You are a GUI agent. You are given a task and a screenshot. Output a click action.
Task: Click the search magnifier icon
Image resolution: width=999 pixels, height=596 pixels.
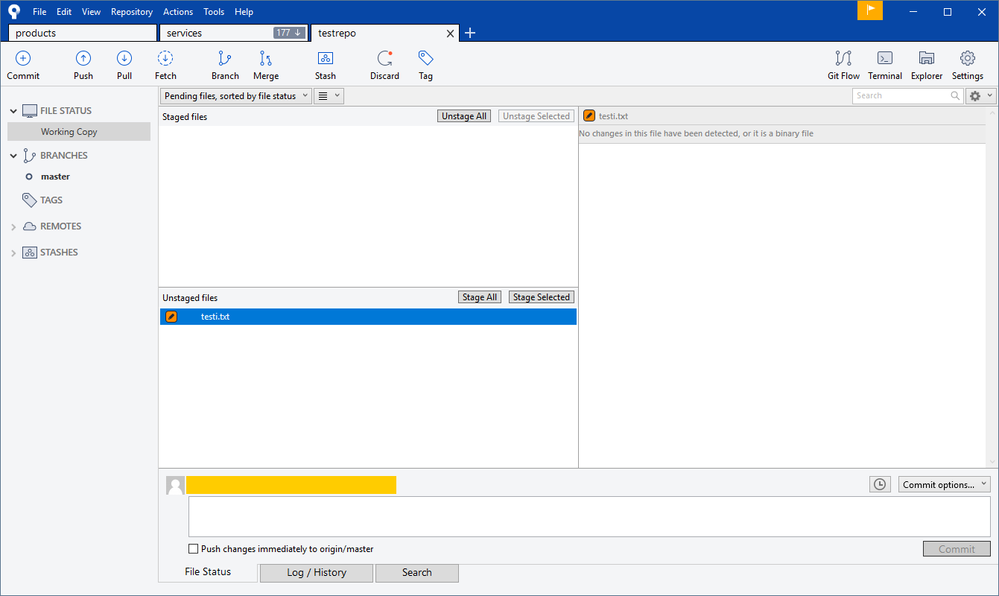click(955, 96)
